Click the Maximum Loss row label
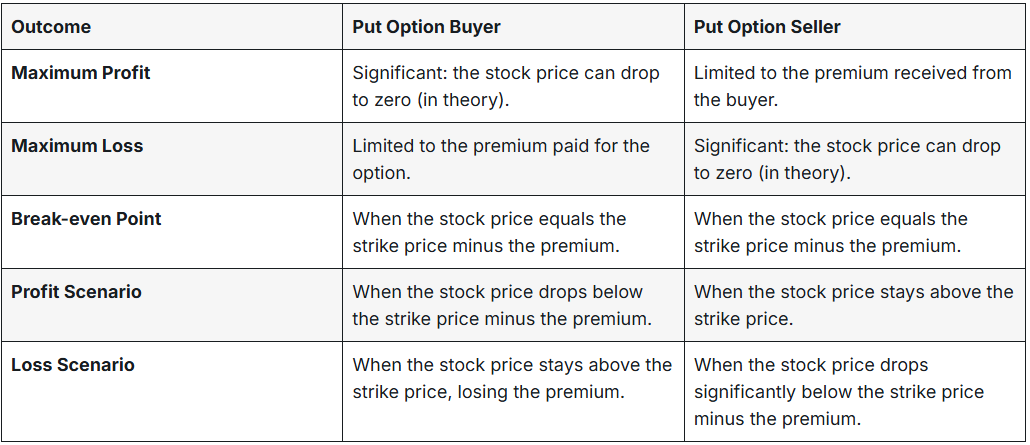The image size is (1030, 445). tap(77, 146)
